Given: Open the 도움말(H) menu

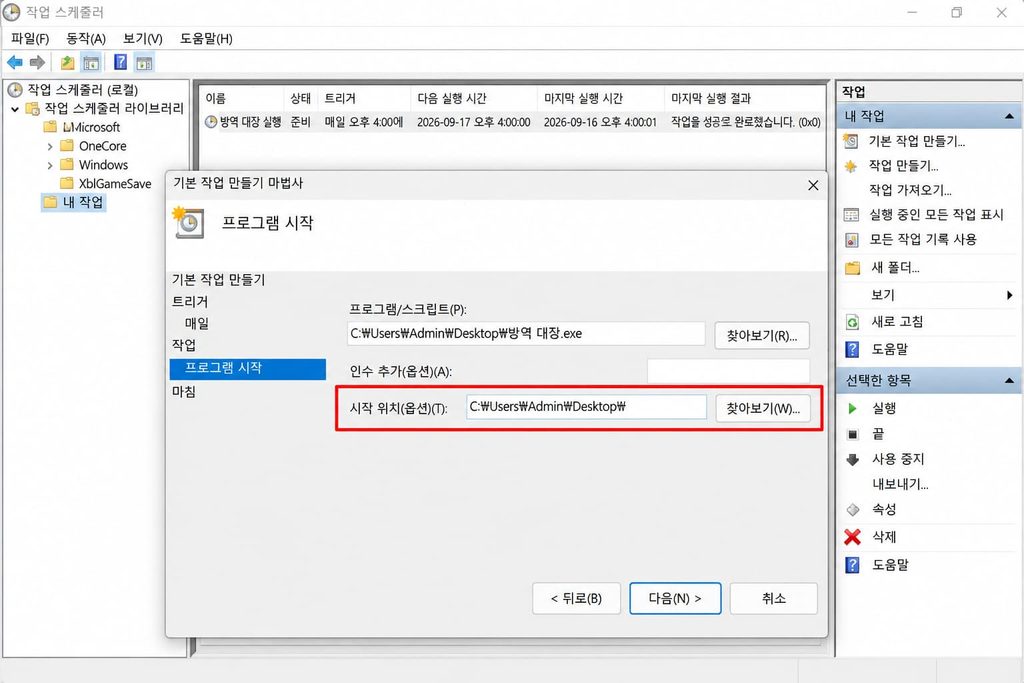Looking at the screenshot, I should (206, 39).
